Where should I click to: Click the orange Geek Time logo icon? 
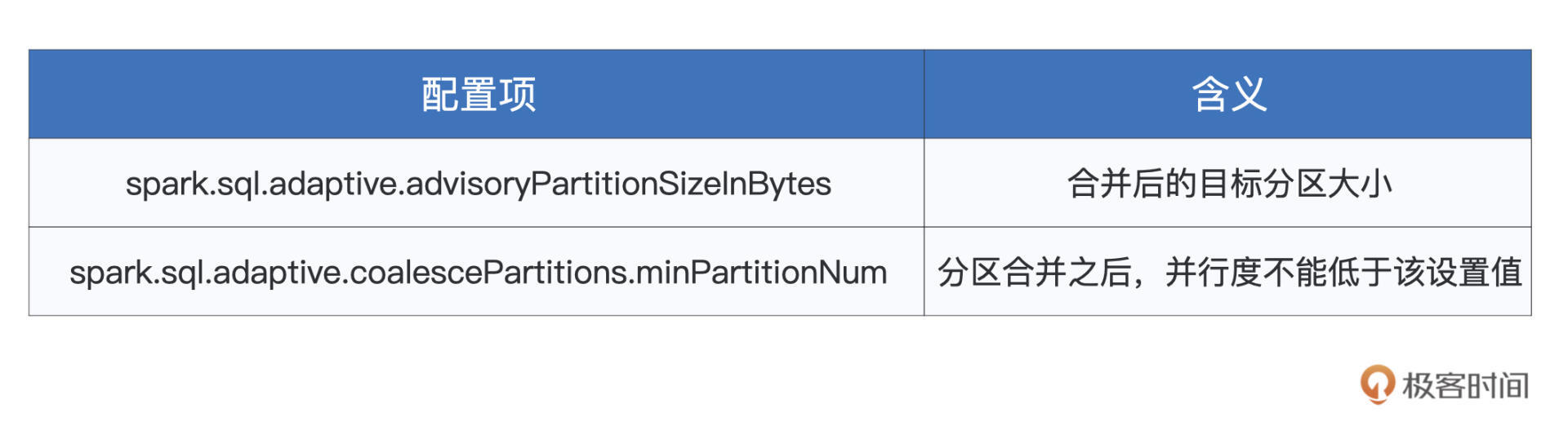click(x=1377, y=384)
